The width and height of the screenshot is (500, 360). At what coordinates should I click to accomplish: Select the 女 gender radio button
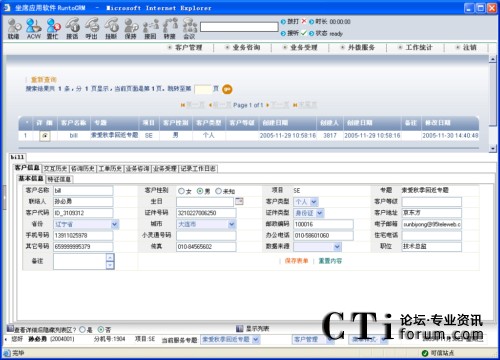coord(181,191)
